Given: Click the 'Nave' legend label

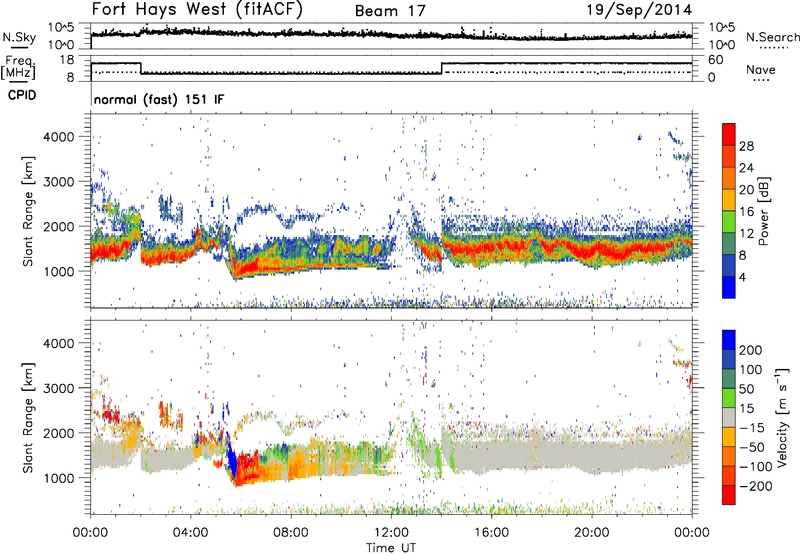Looking at the screenshot, I should (x=761, y=69).
